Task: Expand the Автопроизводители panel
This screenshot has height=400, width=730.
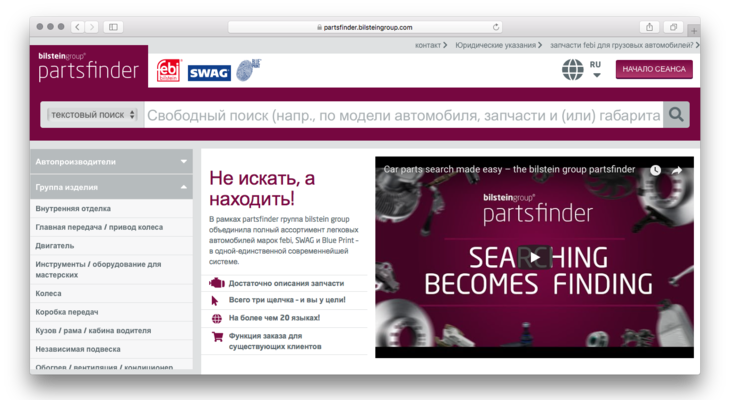Action: click(111, 162)
